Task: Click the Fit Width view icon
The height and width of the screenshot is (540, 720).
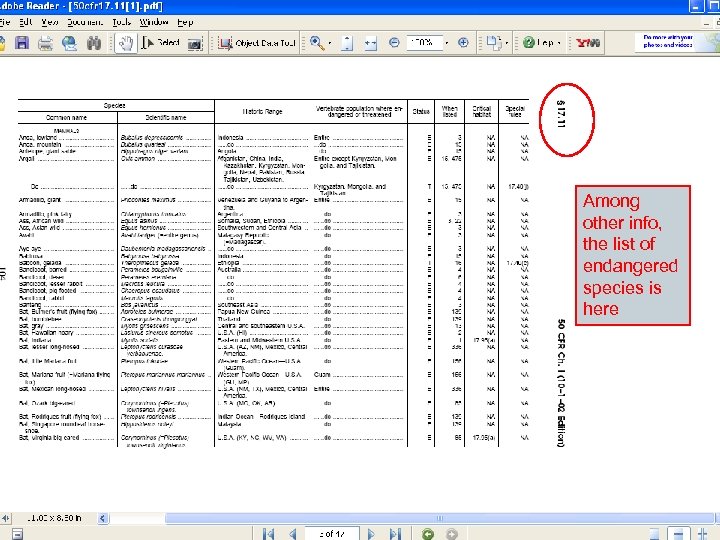Action: (370, 43)
